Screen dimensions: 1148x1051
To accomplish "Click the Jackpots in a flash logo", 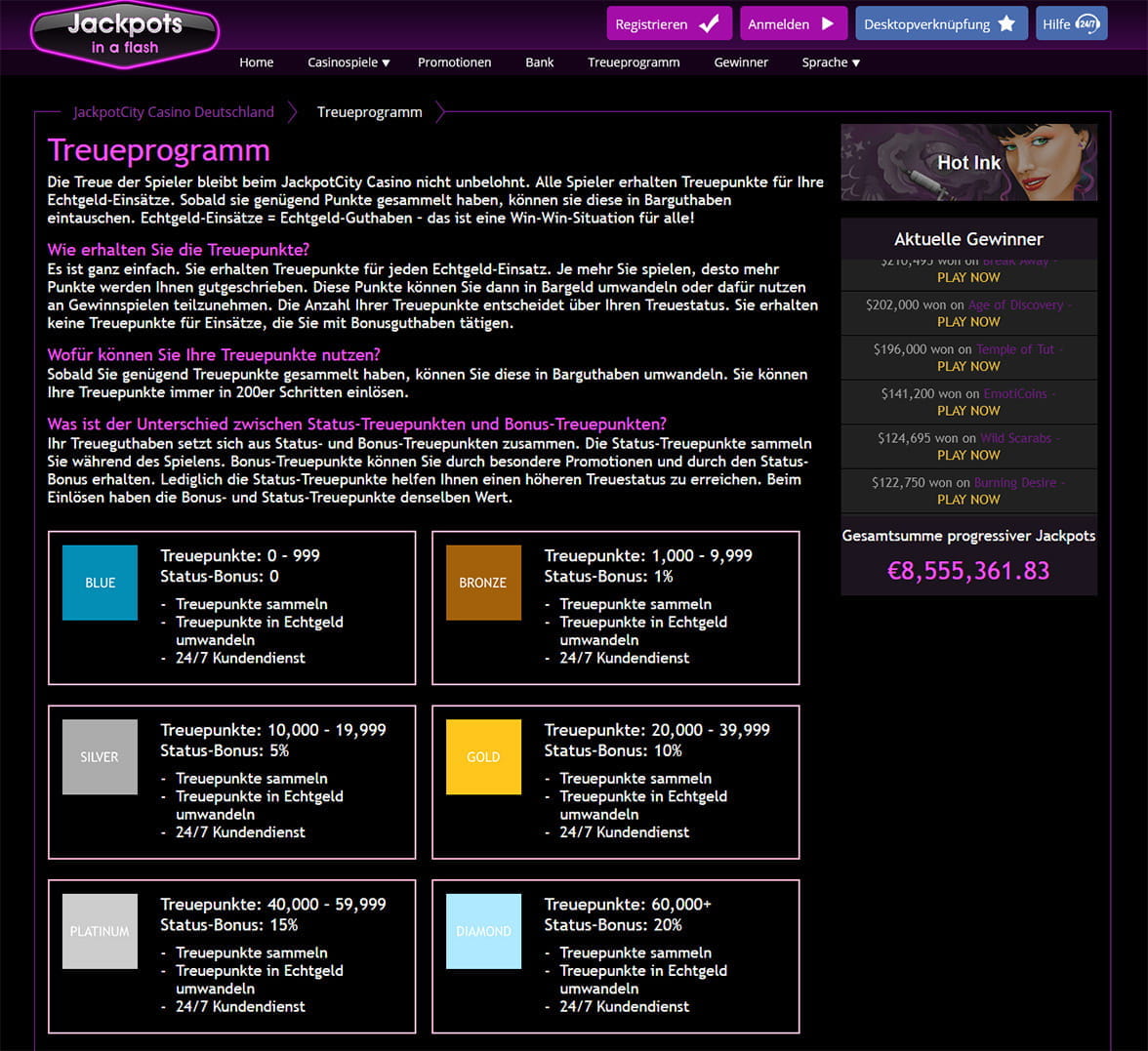I will point(125,34).
